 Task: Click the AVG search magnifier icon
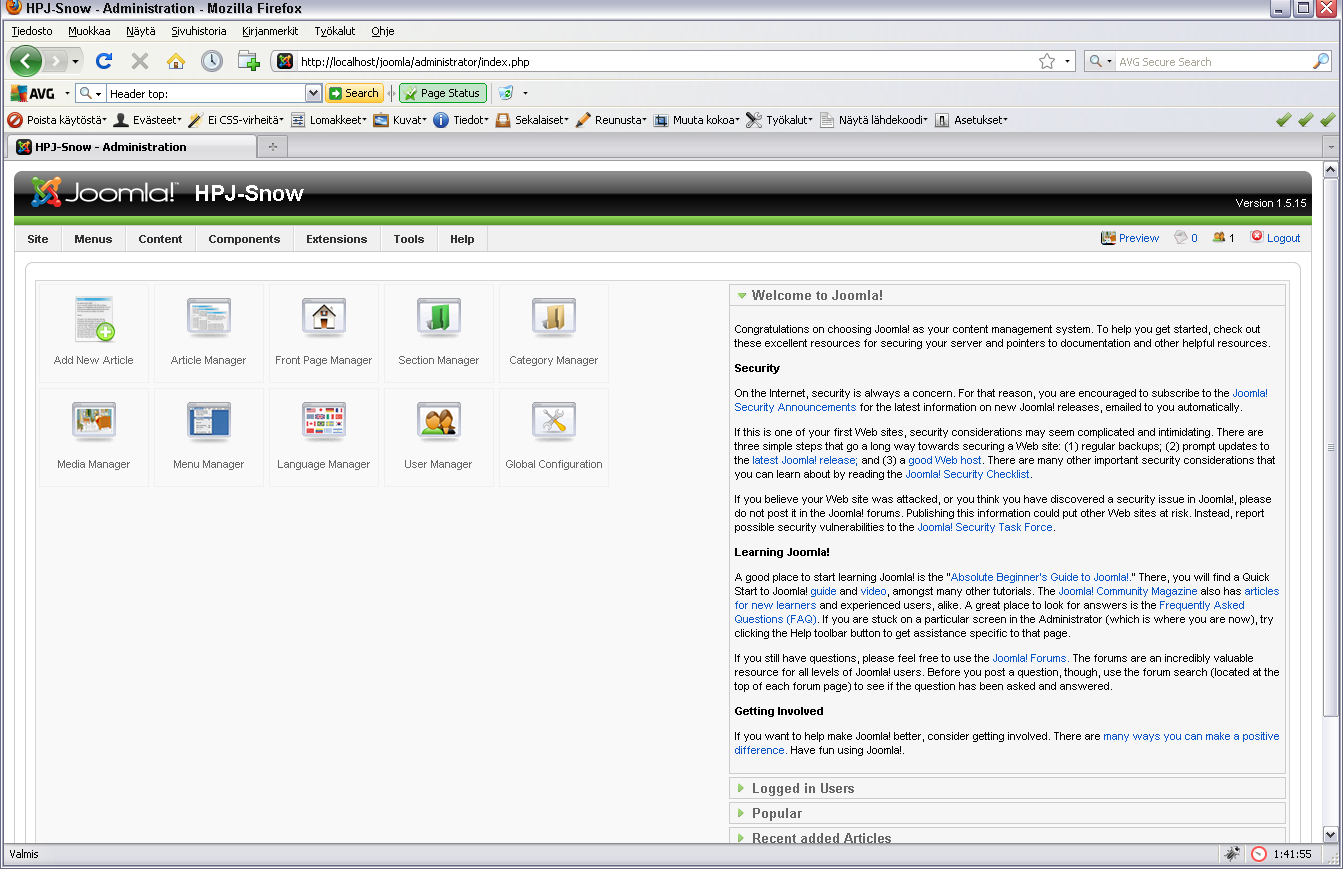[86, 93]
